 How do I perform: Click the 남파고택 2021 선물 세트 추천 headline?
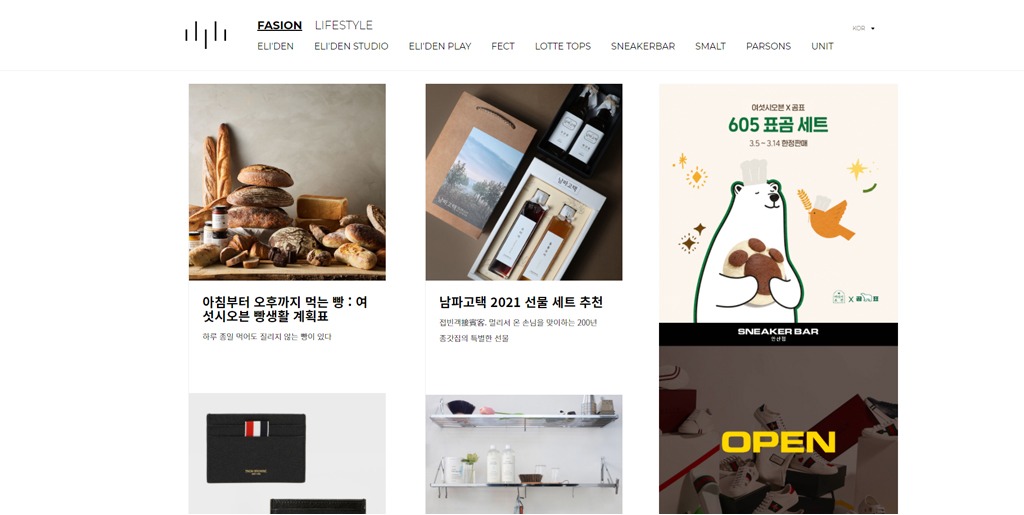(x=521, y=302)
